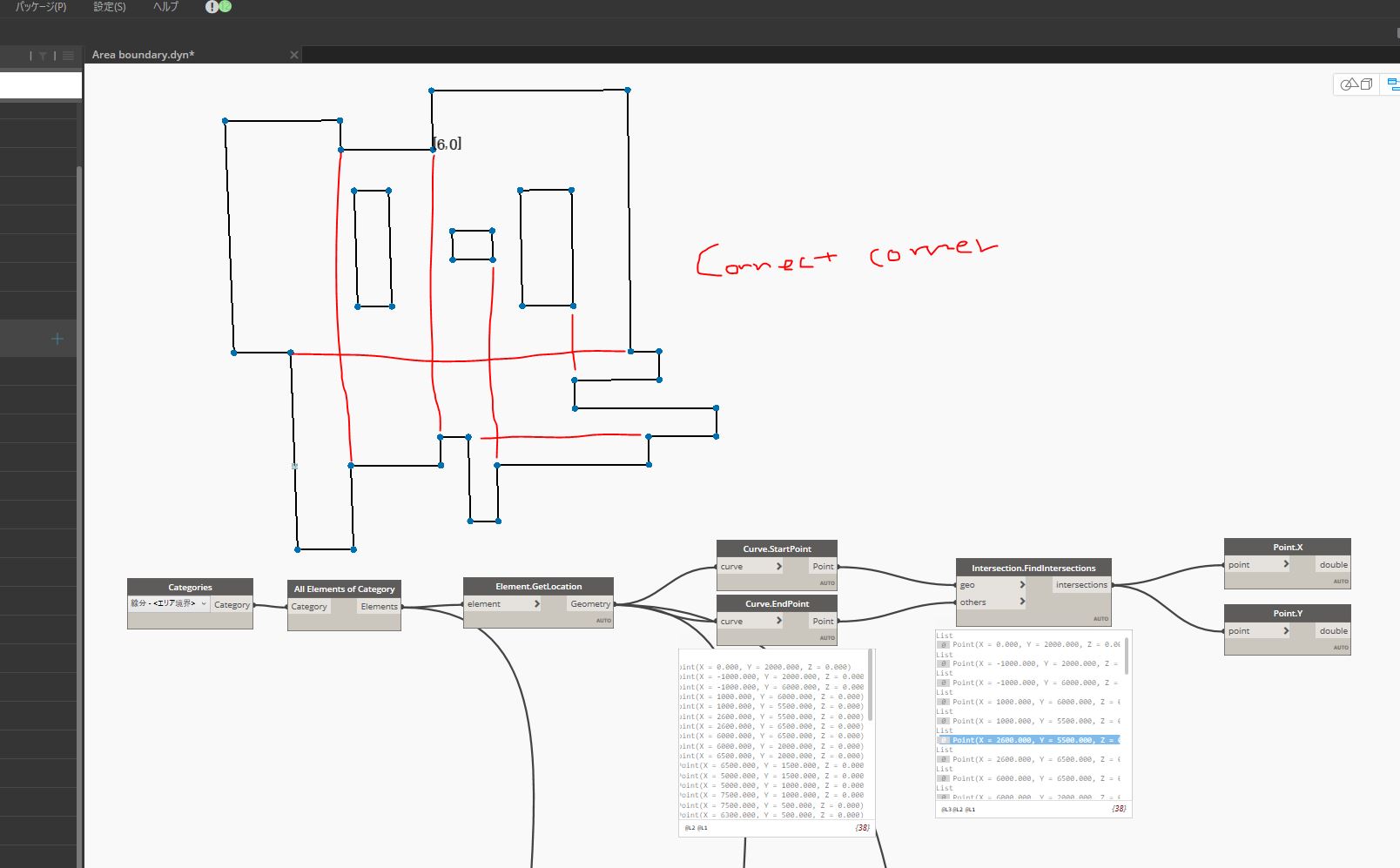Switch to graph view navigation icon
The height and width of the screenshot is (868, 1400).
pyautogui.click(x=1392, y=84)
